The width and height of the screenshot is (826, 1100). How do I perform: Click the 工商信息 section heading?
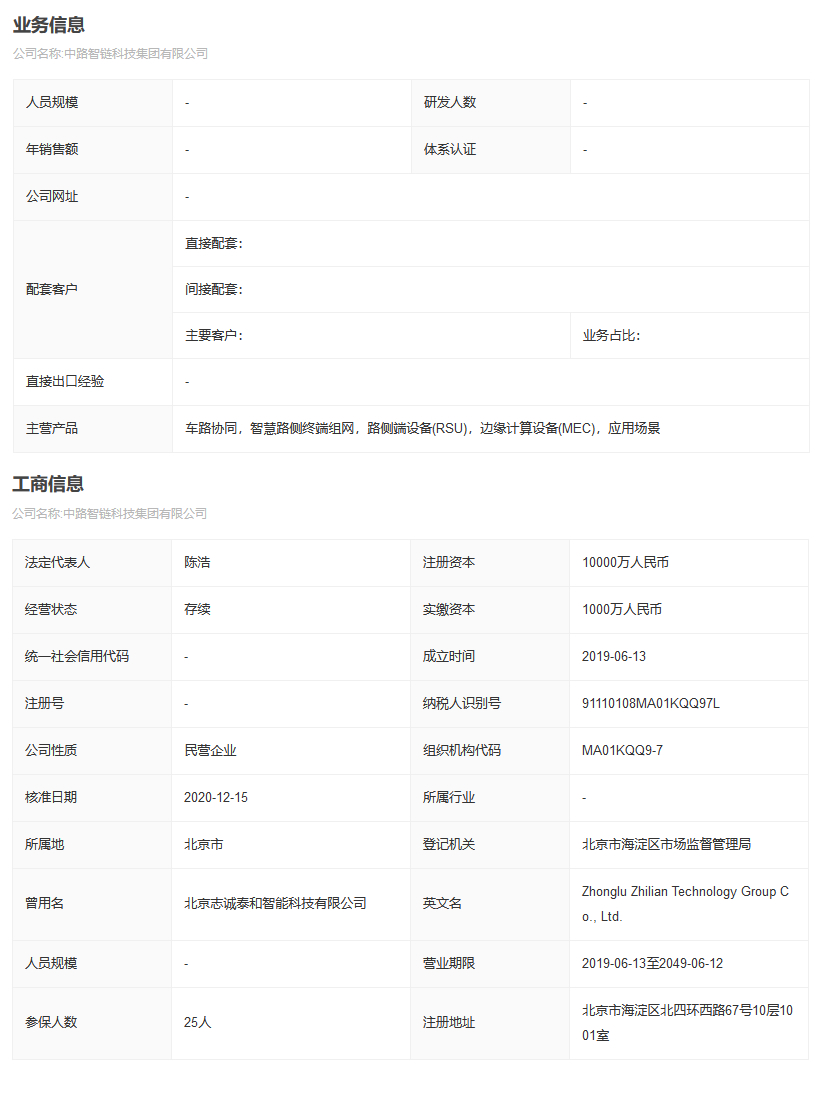(x=48, y=484)
